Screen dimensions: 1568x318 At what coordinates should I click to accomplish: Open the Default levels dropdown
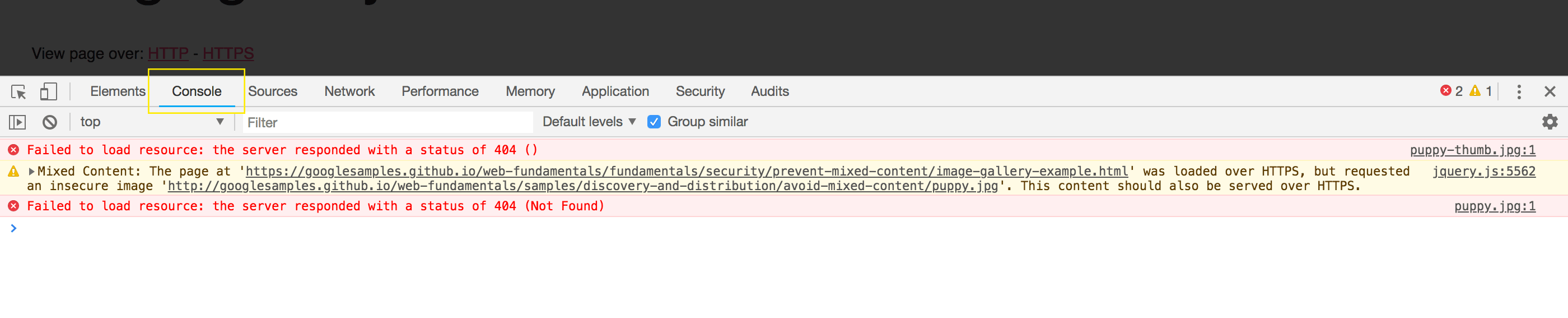click(x=589, y=122)
